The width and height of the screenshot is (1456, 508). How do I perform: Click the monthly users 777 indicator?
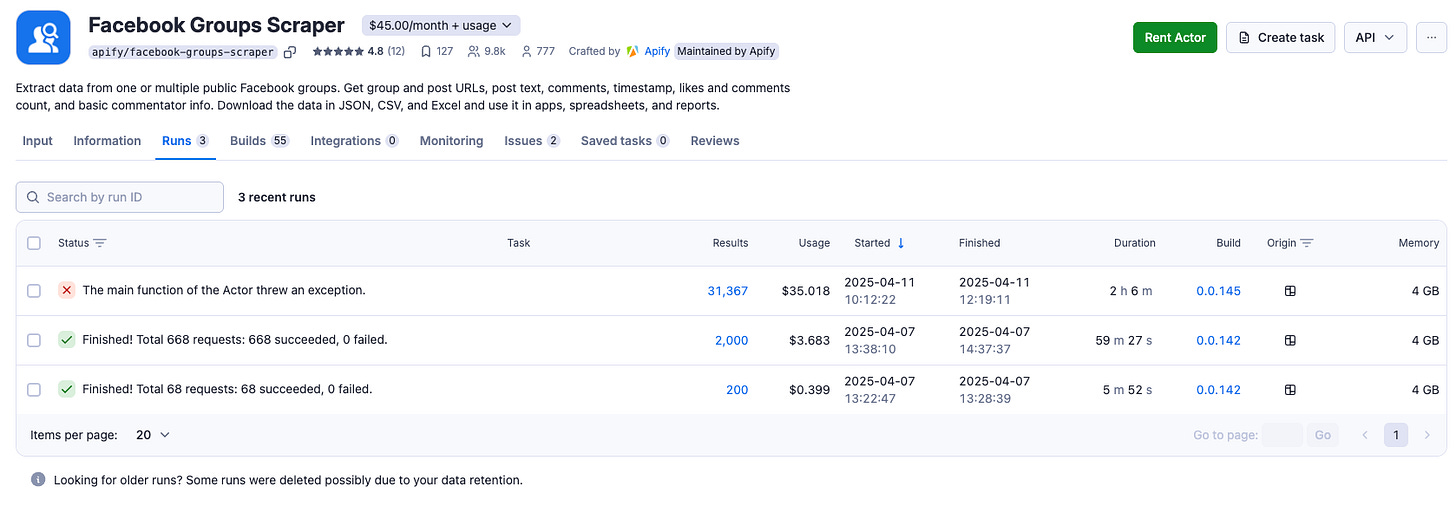(537, 51)
